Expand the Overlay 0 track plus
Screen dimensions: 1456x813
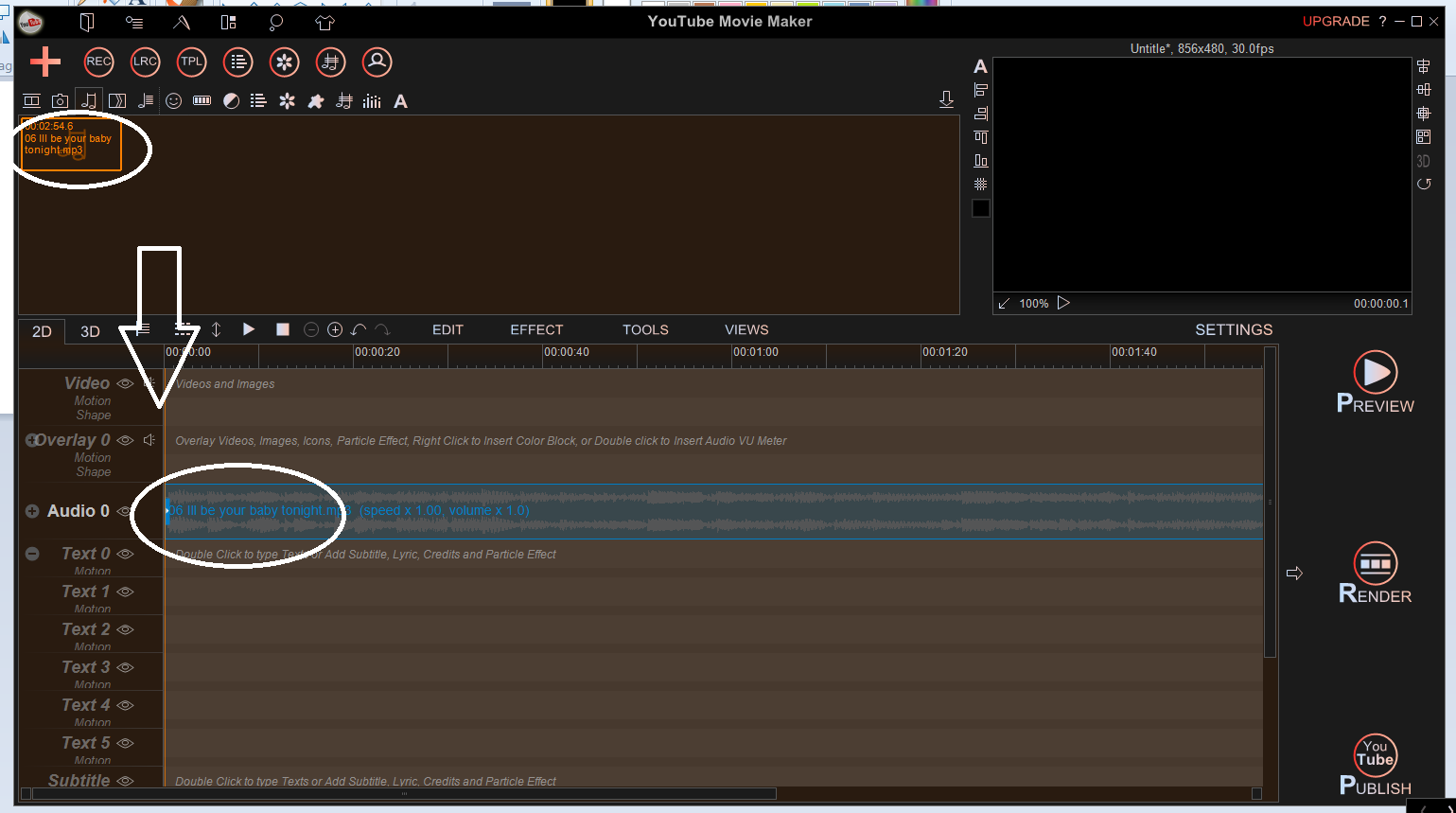(31, 440)
